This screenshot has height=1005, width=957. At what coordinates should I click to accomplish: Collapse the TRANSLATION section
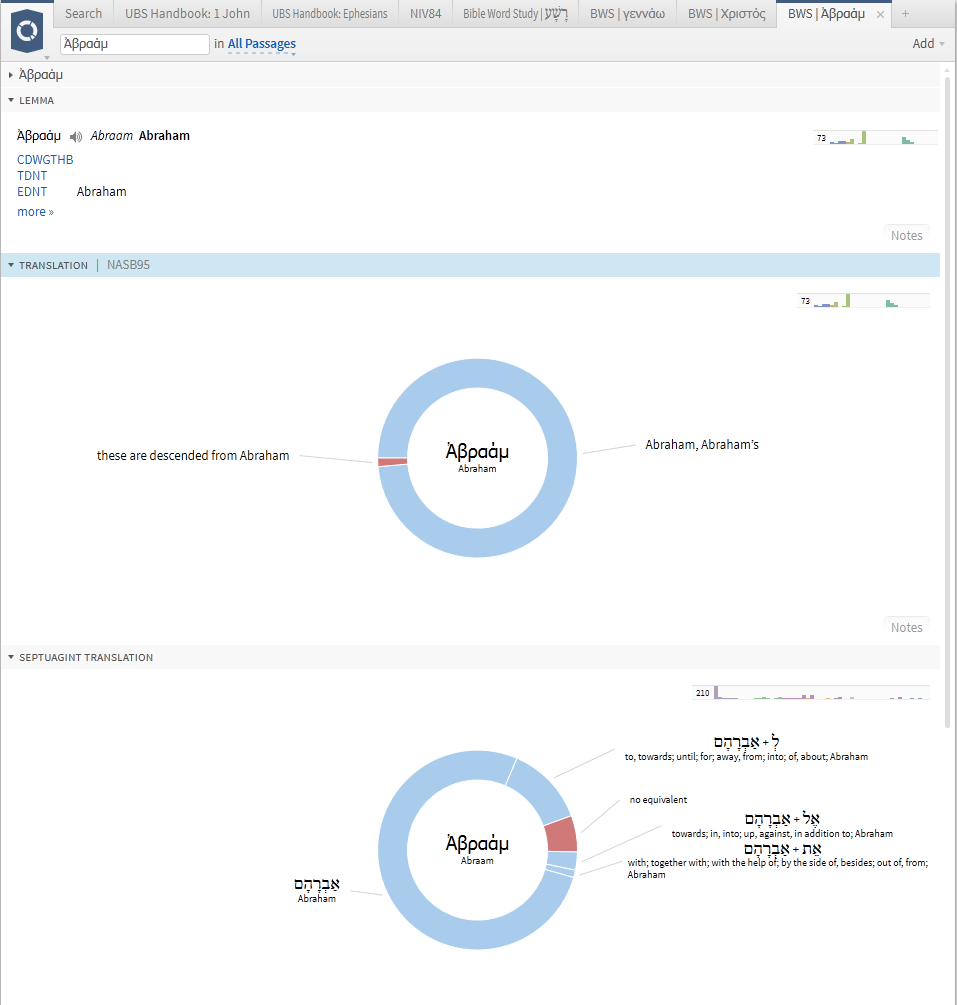11,265
